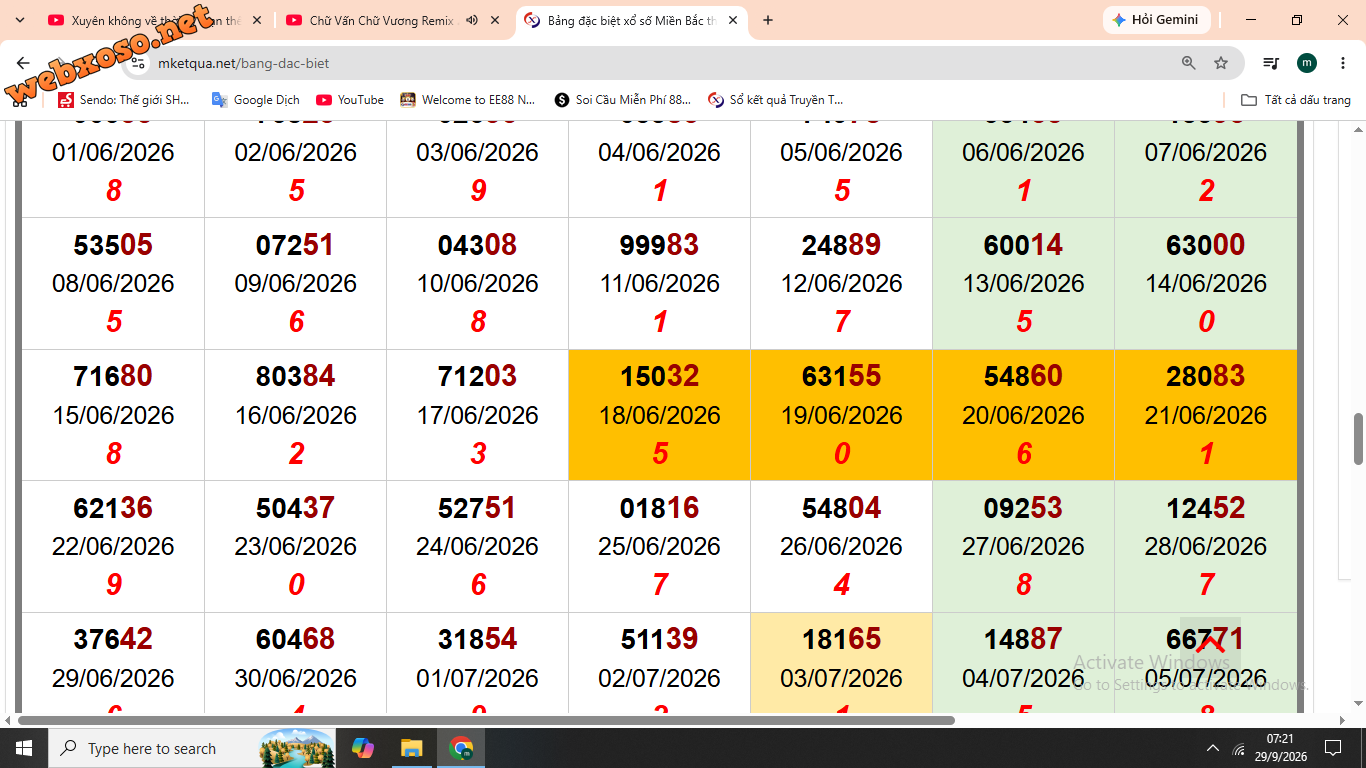
Task: Click the address bar URL field
Action: coord(660,63)
